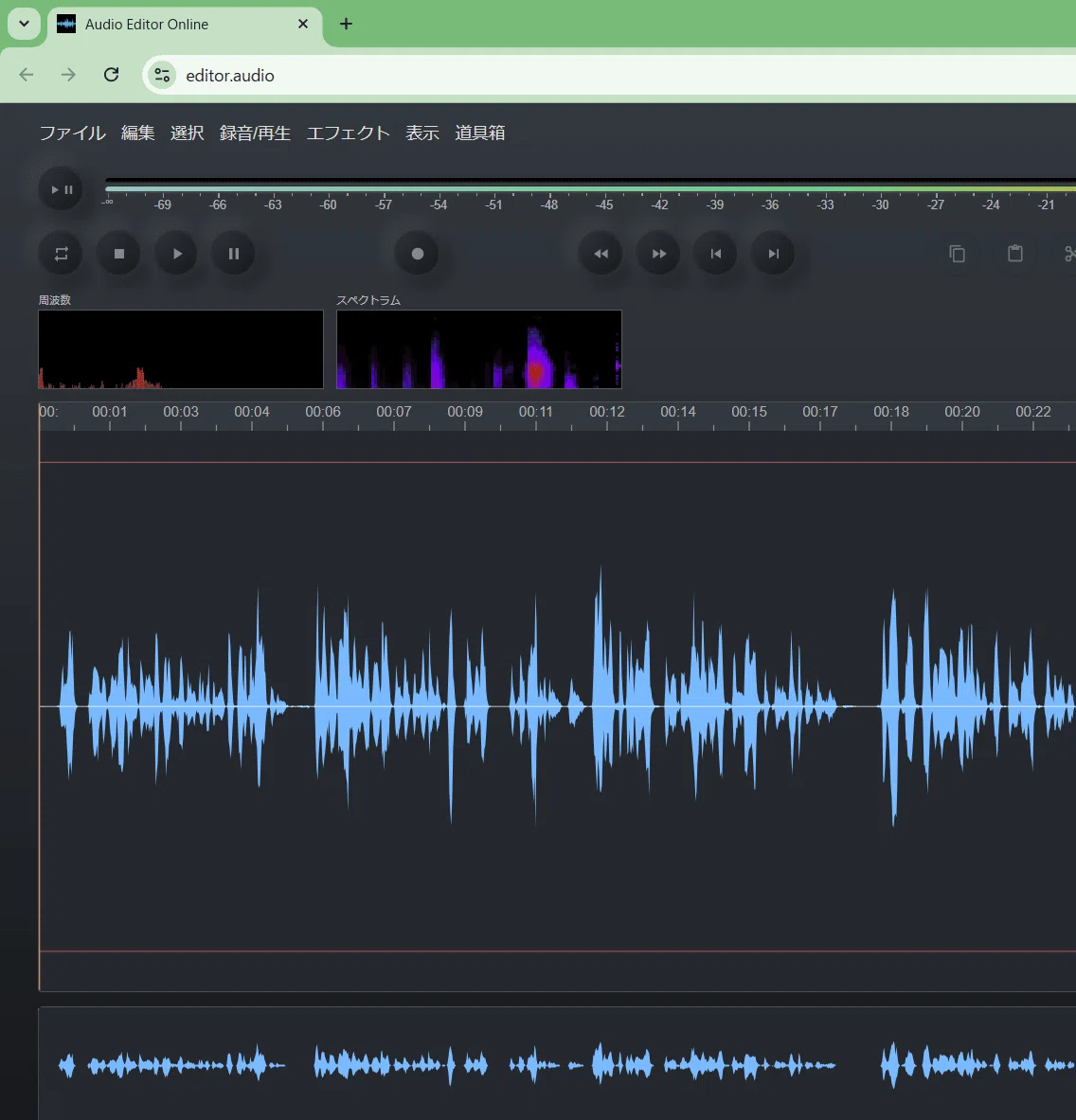Start playback with the play button
The image size is (1076, 1120).
pyautogui.click(x=176, y=254)
